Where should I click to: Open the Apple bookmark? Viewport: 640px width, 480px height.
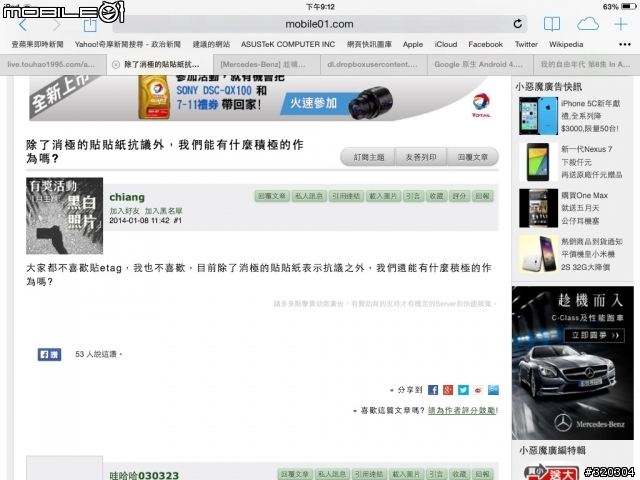413,44
